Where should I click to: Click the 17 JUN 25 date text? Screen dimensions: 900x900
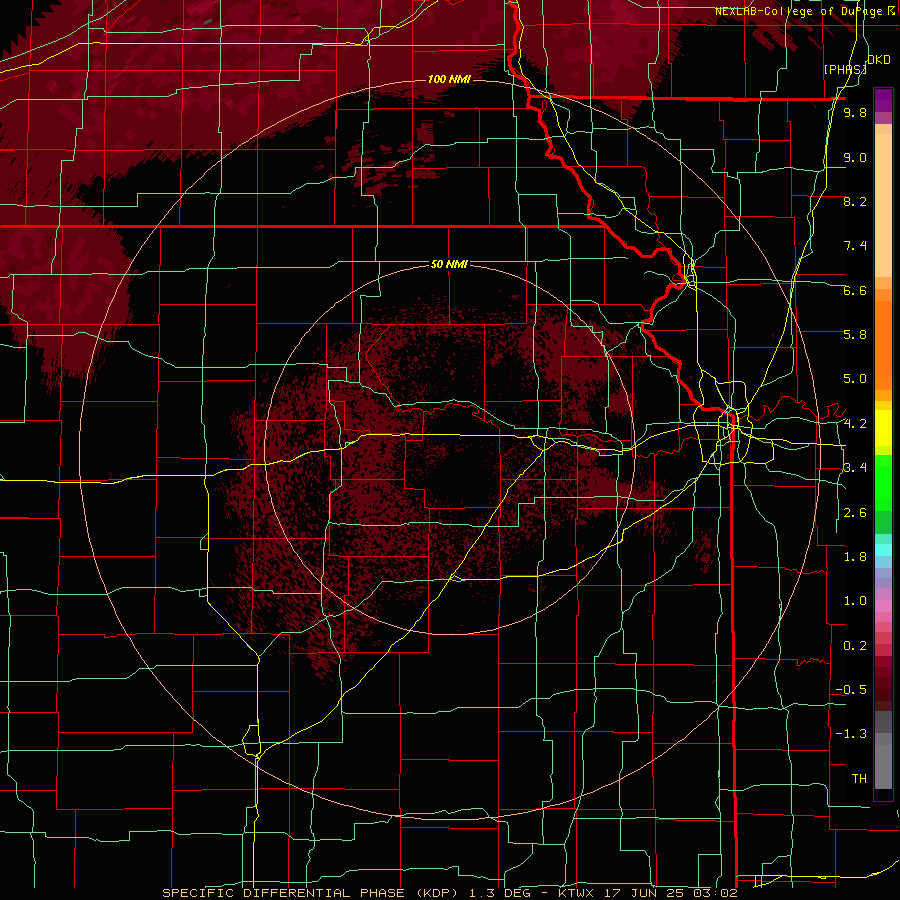643,893
